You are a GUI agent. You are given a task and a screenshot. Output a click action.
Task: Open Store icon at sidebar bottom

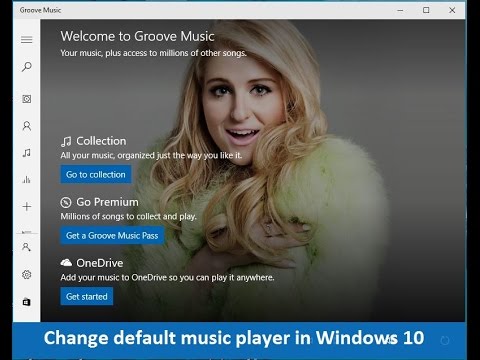(x=27, y=302)
